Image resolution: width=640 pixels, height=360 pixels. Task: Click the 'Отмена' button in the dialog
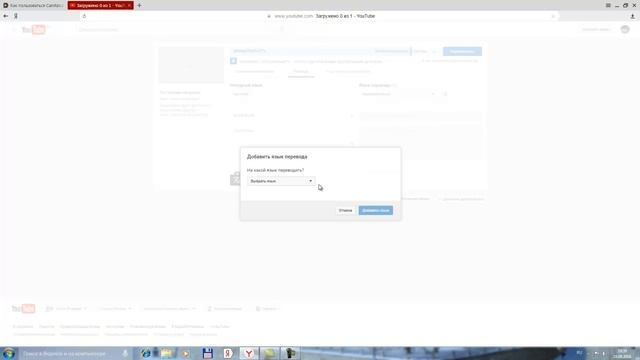(x=345, y=211)
